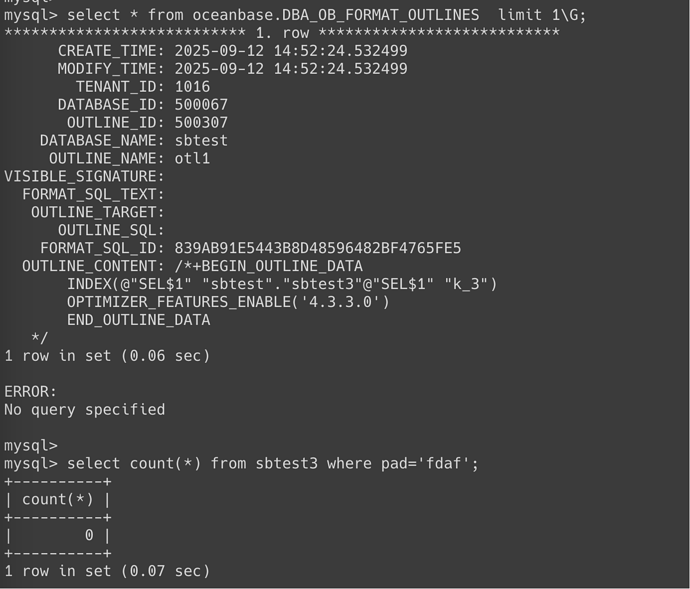Click the CREATE_TIME timestamp value
The image size is (690, 589).
291,51
